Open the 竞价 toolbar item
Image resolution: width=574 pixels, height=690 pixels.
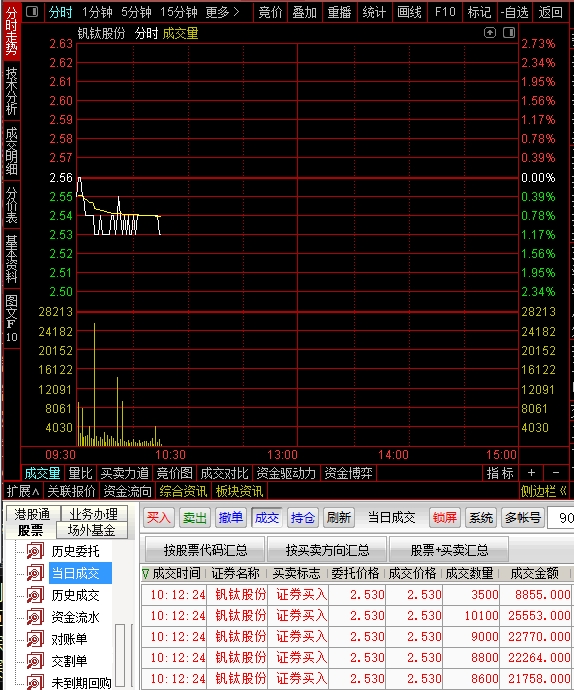point(270,12)
